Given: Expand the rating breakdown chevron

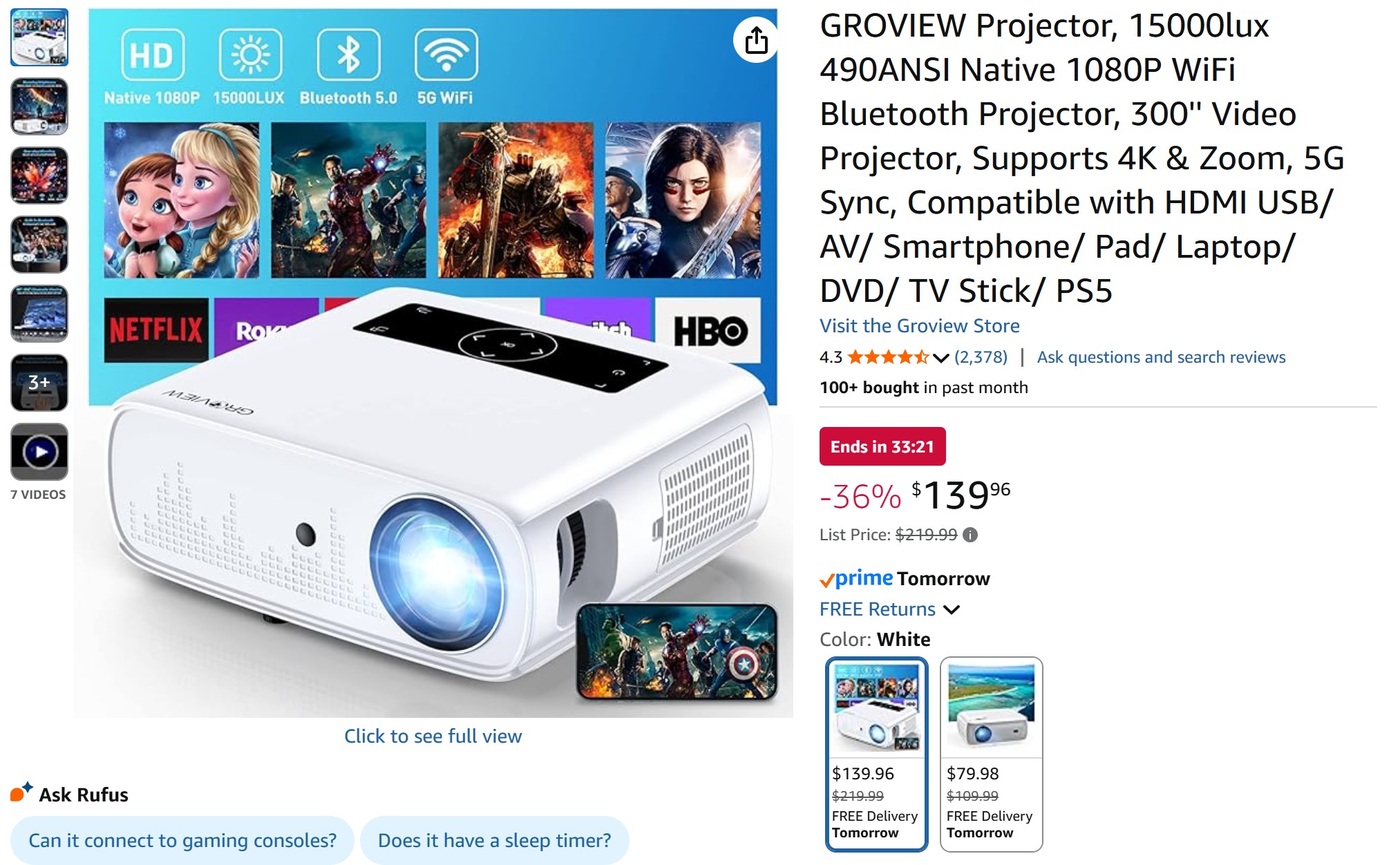Looking at the screenshot, I should point(940,358).
